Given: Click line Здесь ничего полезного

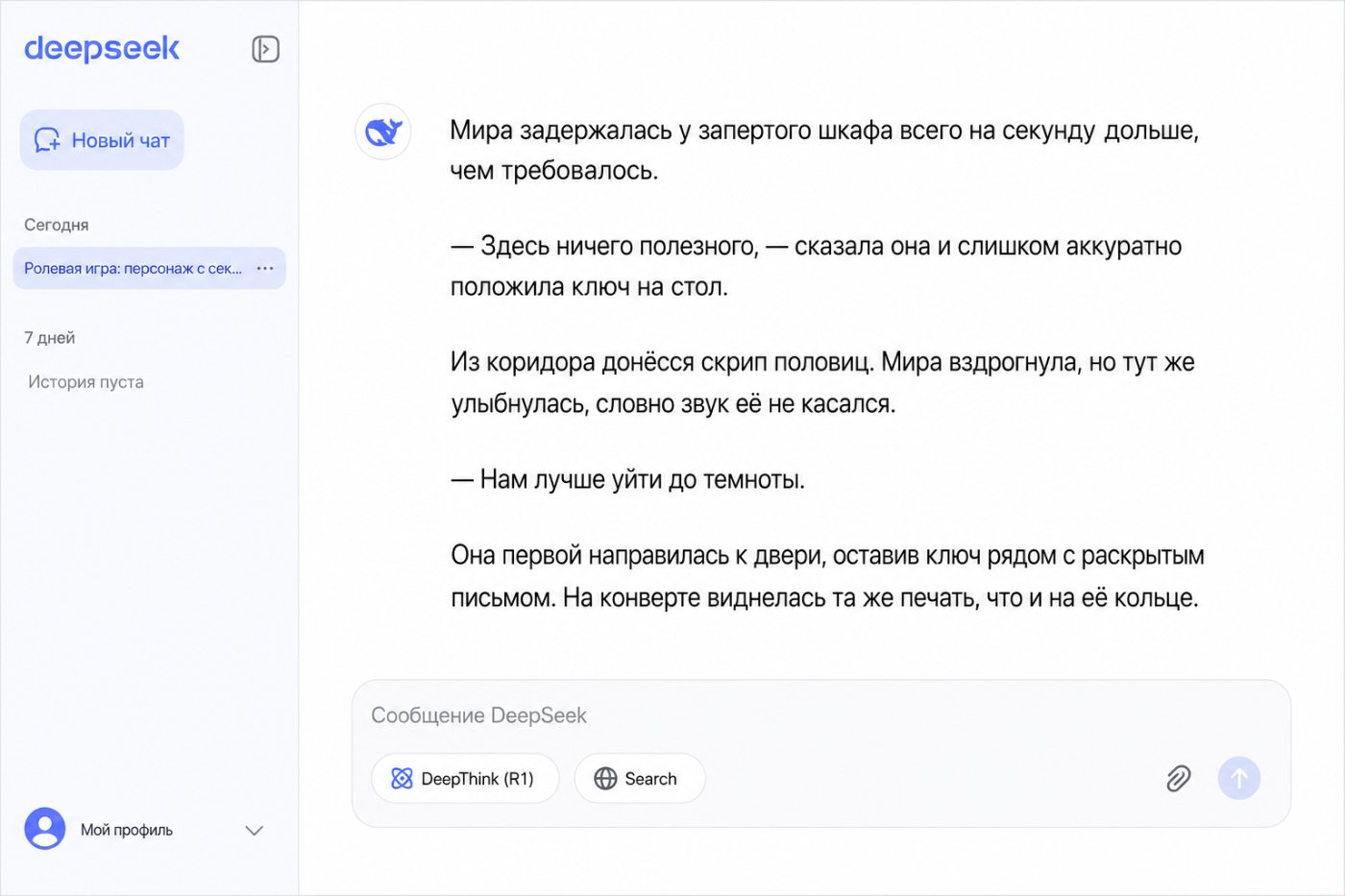Looking at the screenshot, I should (816, 266).
